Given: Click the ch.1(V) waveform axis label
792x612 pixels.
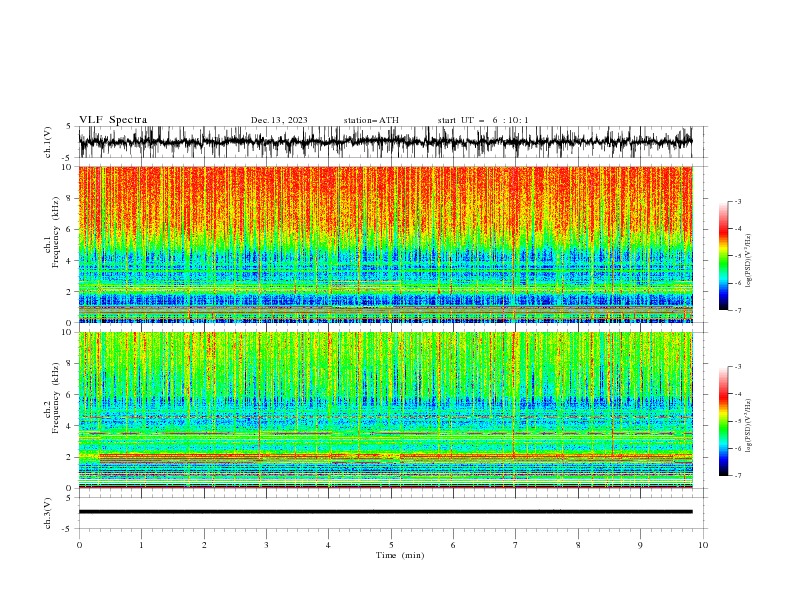Looking at the screenshot, I should click(x=48, y=142).
